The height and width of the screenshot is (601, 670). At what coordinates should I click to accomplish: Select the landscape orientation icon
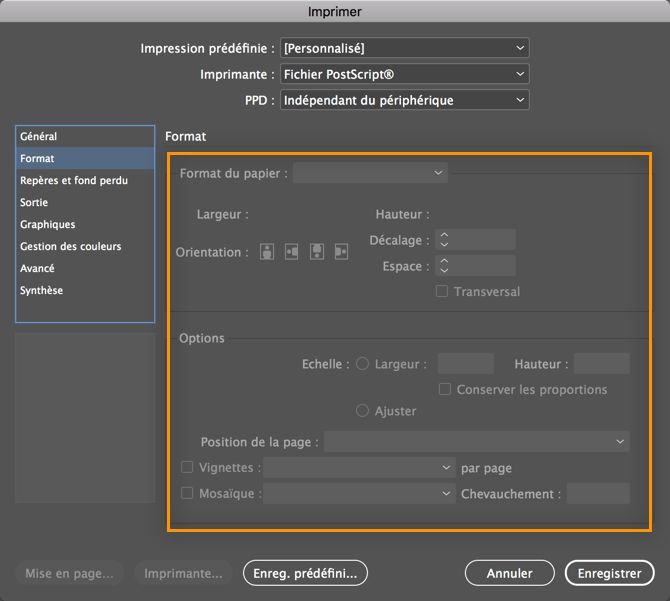[292, 252]
